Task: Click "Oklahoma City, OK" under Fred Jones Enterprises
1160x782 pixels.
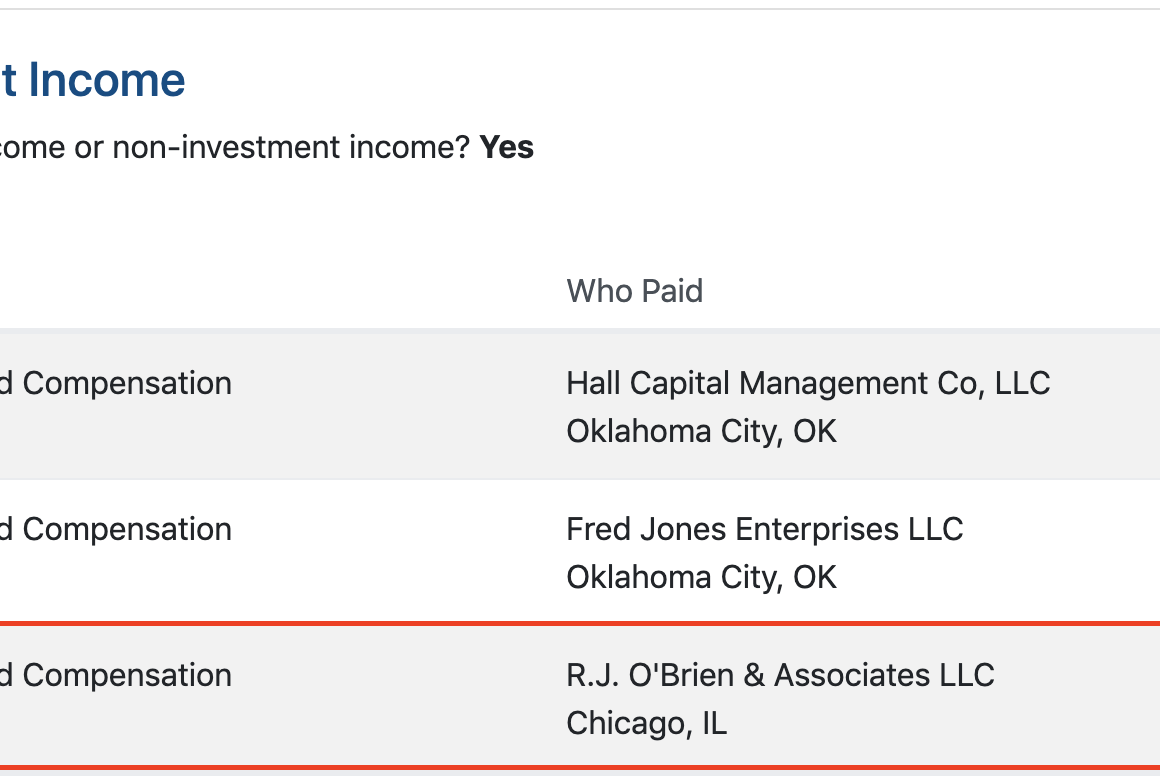Action: click(701, 577)
